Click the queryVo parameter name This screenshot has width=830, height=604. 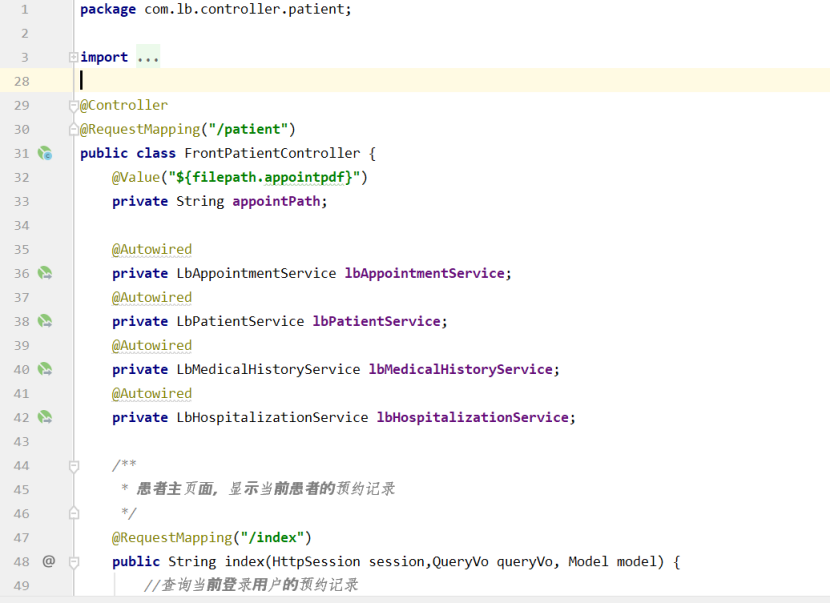[525, 562]
